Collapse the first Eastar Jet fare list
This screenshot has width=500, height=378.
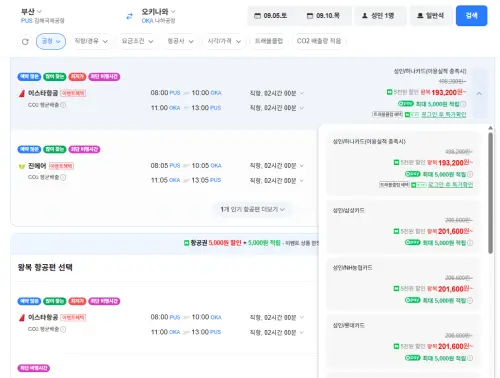[x=479, y=94]
